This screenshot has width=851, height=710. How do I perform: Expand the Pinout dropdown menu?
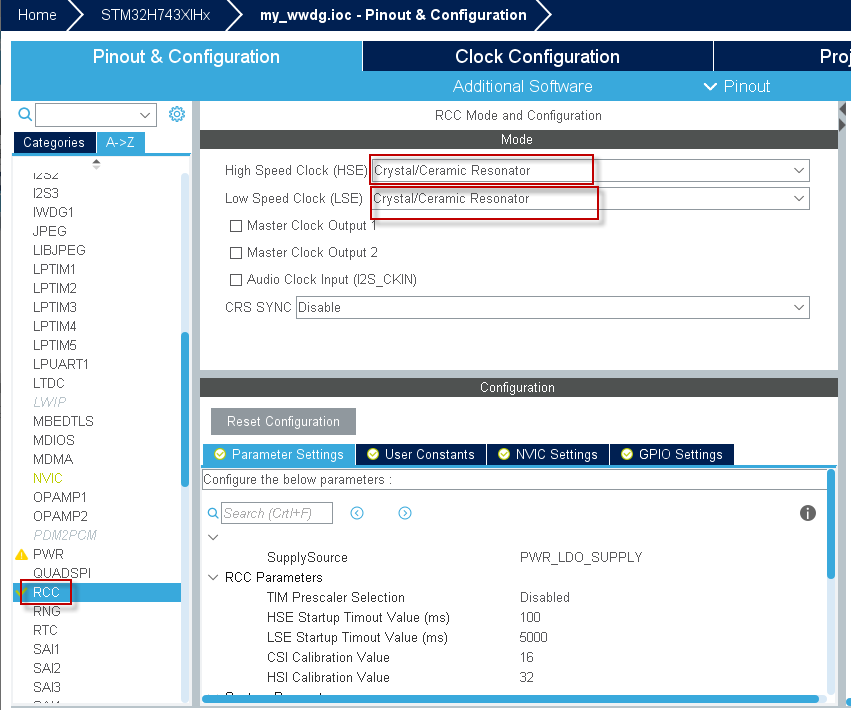(736, 86)
